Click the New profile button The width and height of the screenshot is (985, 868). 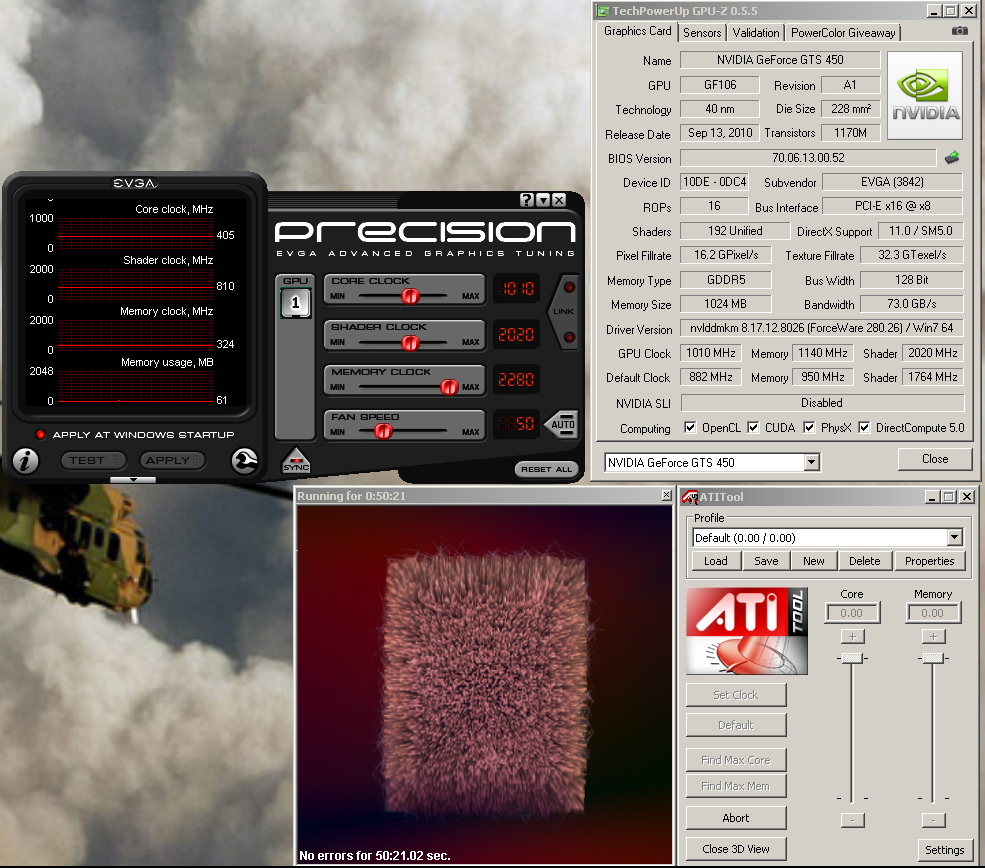[814, 561]
